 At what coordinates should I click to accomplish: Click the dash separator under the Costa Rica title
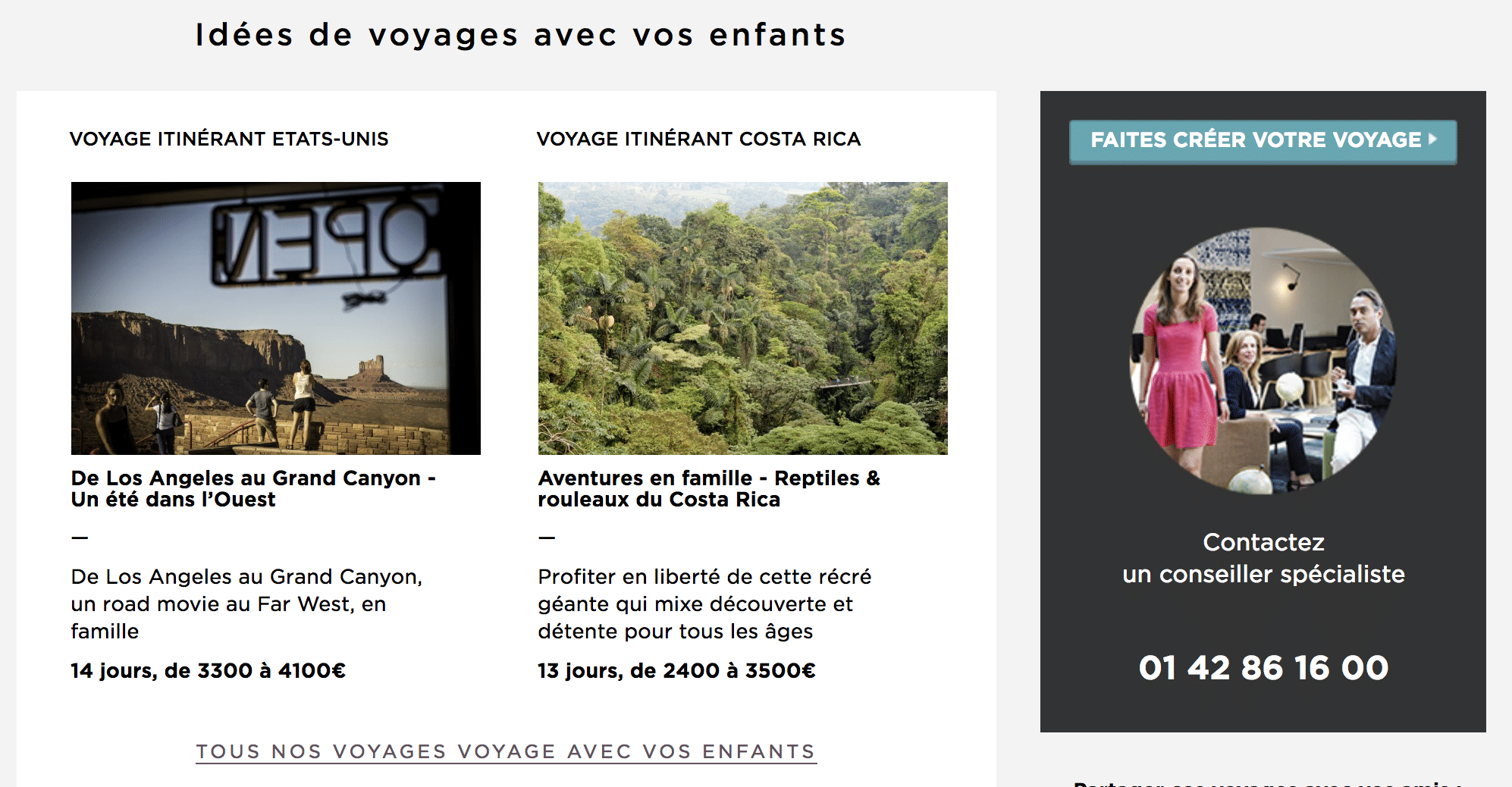(x=547, y=538)
